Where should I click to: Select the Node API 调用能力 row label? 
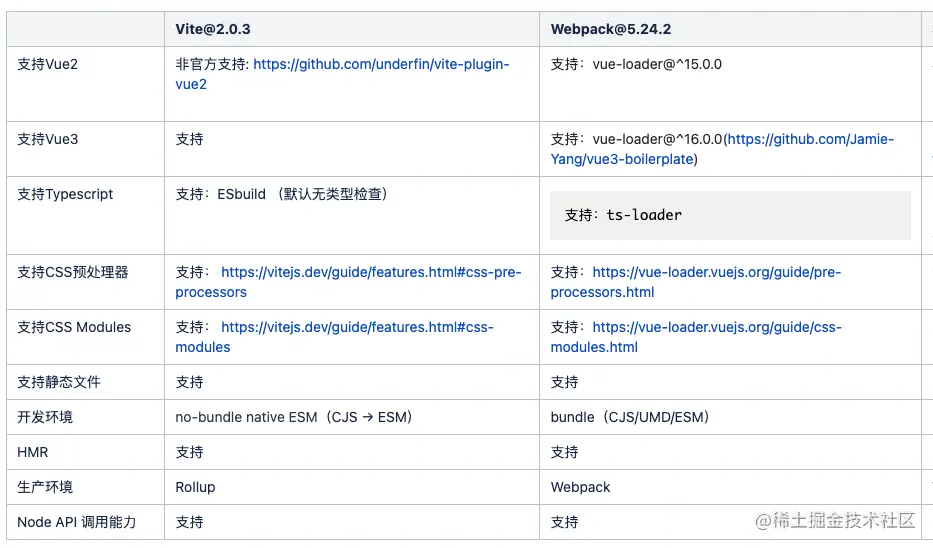click(76, 522)
